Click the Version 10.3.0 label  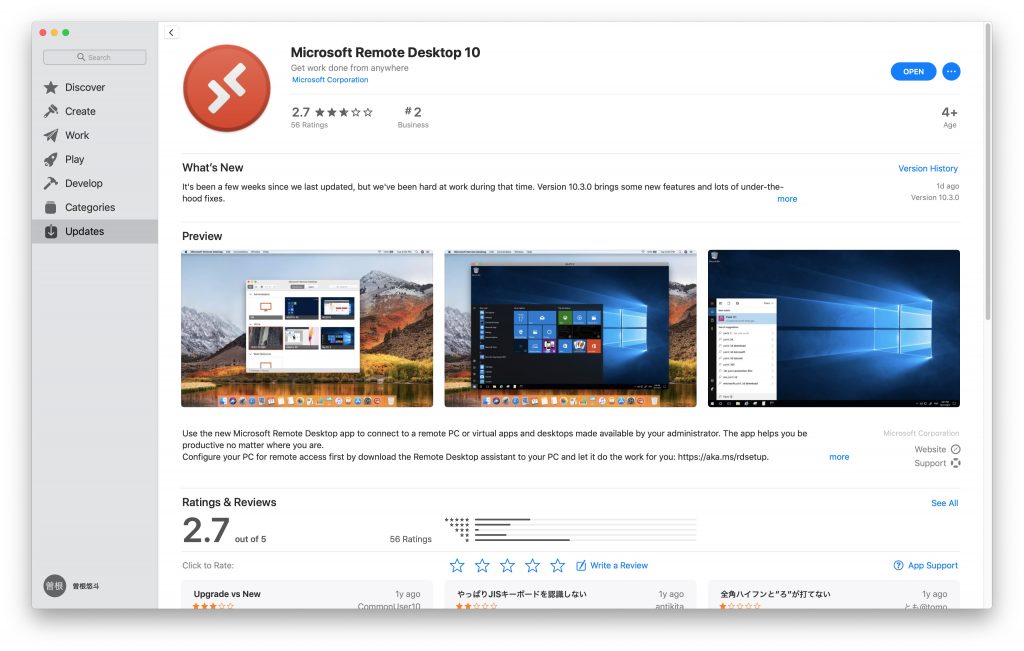pyautogui.click(x=935, y=197)
